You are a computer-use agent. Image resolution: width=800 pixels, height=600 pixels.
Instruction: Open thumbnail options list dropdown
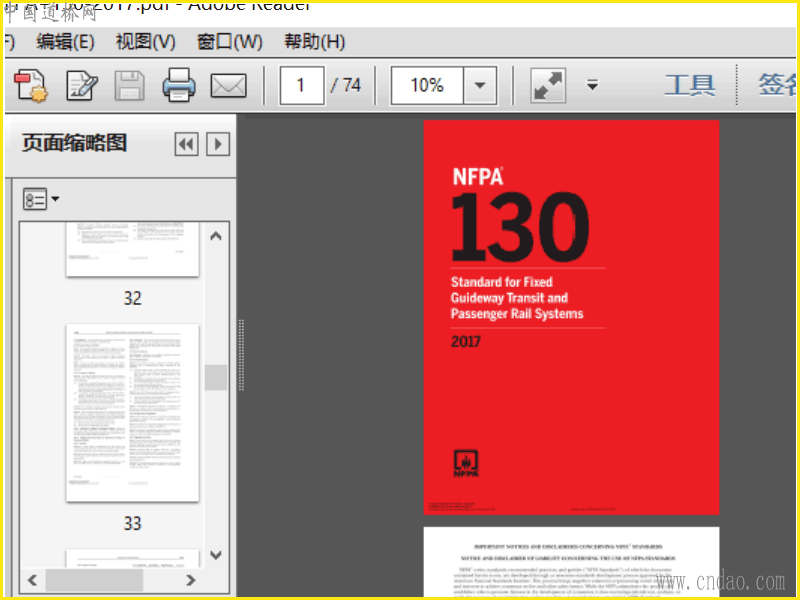click(x=41, y=199)
